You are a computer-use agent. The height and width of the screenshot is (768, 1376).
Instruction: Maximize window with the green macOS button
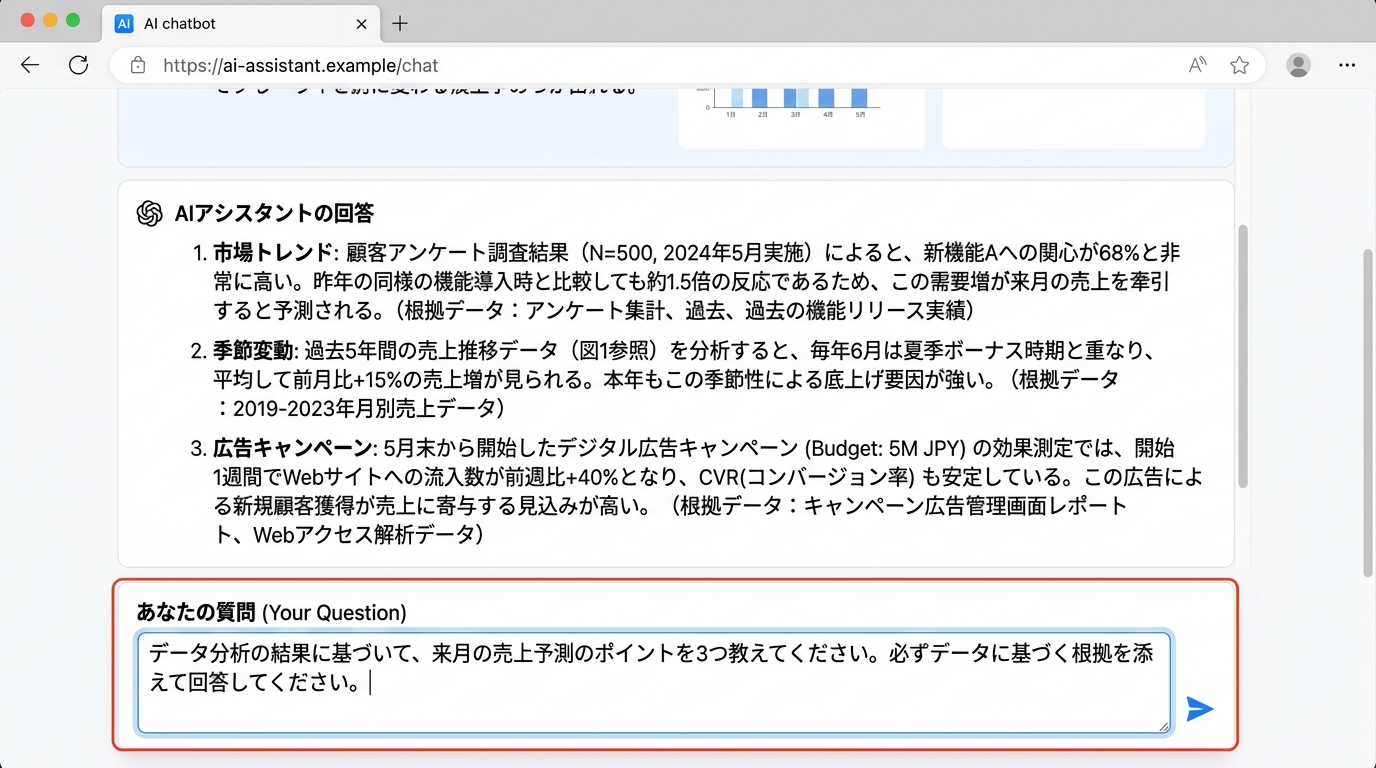(72, 20)
